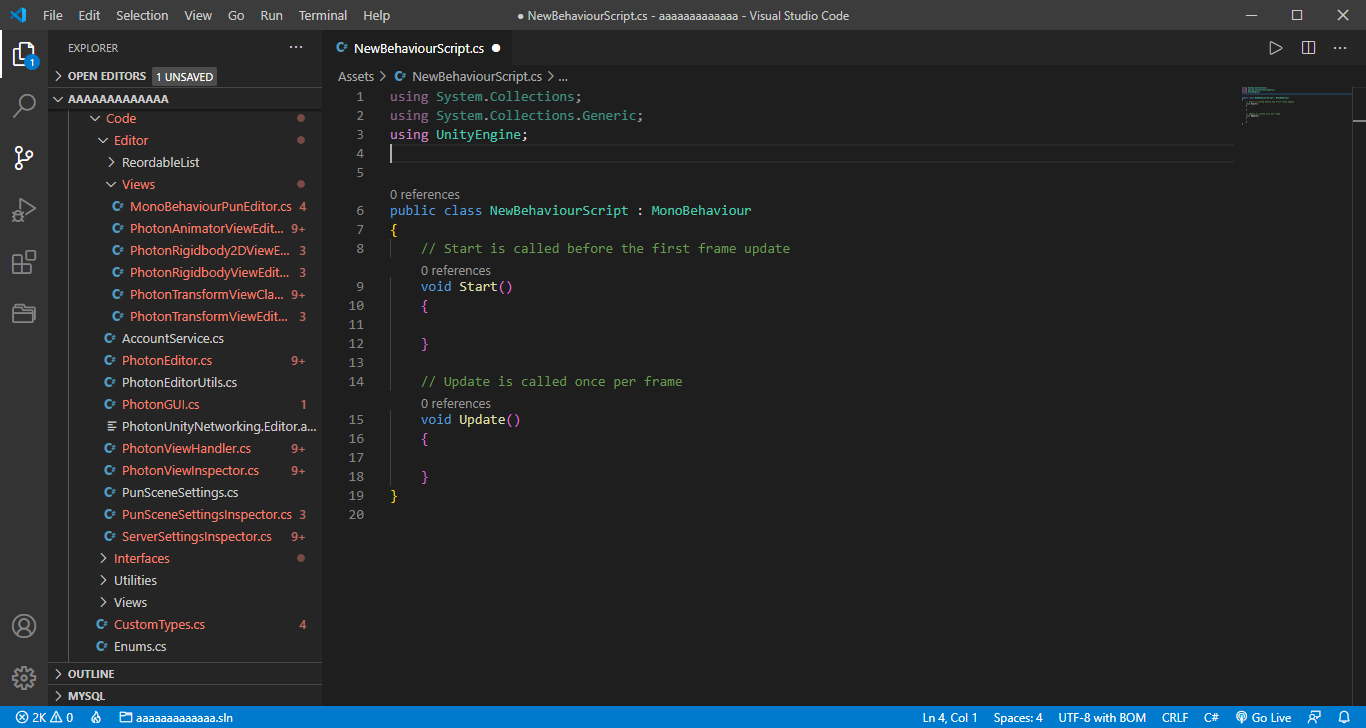
Task: Open notifications bell in status bar
Action: [1344, 718]
